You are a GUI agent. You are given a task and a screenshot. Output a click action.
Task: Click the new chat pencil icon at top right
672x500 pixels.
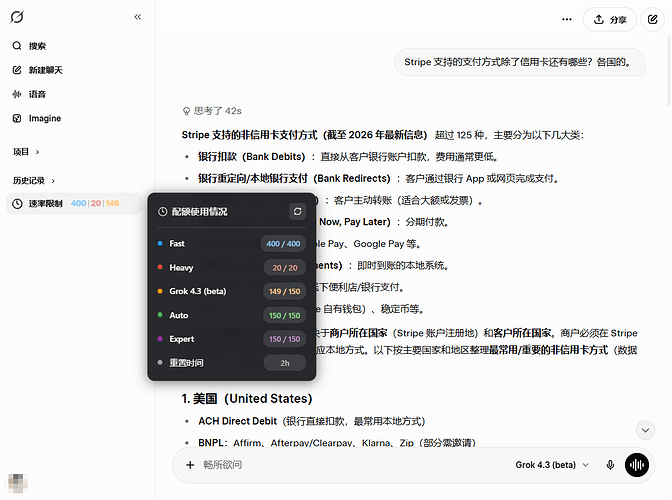coord(652,19)
